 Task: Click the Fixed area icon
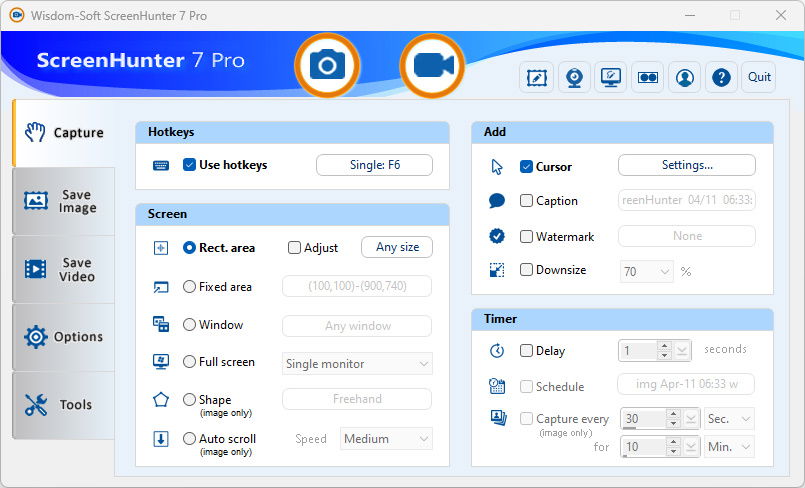[x=161, y=287]
